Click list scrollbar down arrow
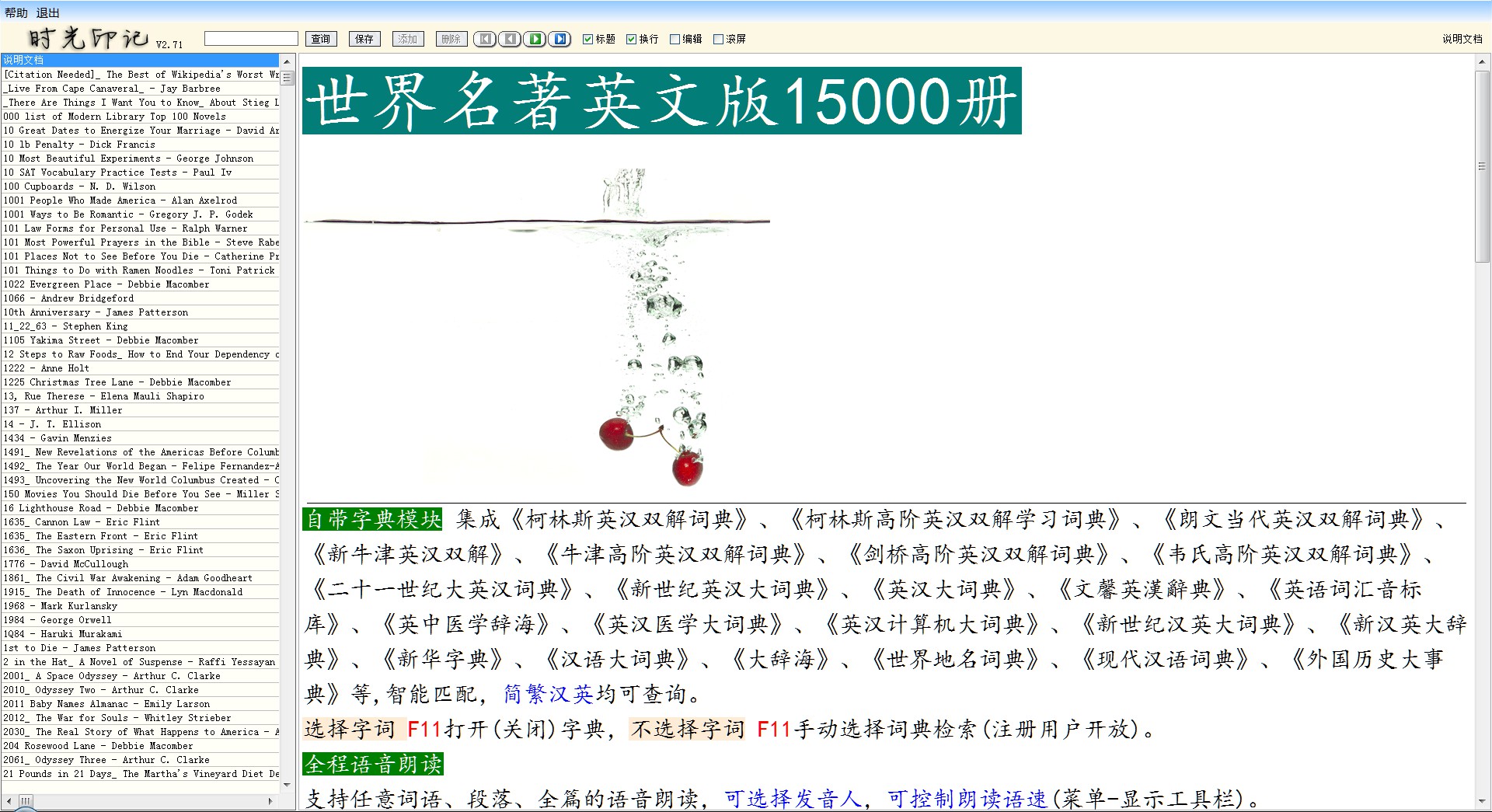This screenshot has width=1492, height=812. (x=287, y=785)
